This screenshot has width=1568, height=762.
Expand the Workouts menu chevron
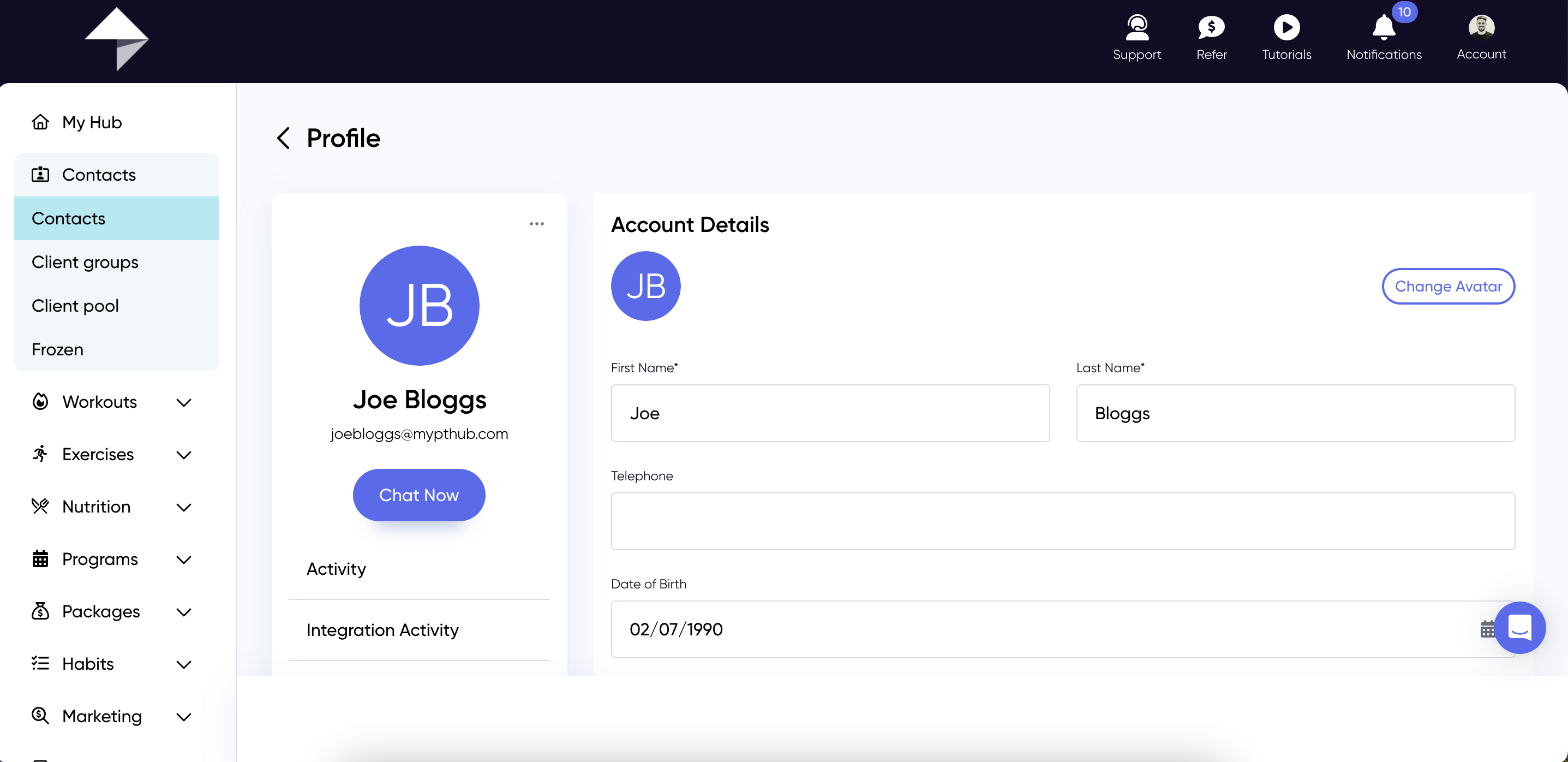click(x=184, y=403)
